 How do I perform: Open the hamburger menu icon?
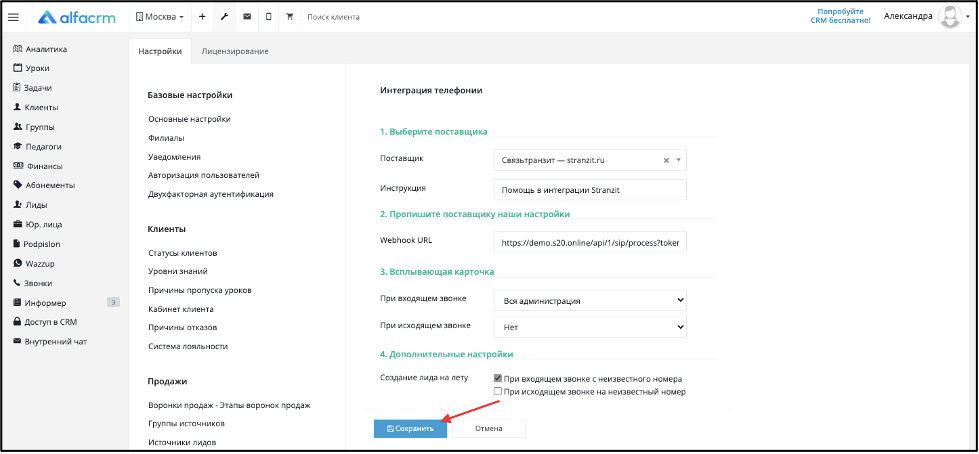pos(13,17)
